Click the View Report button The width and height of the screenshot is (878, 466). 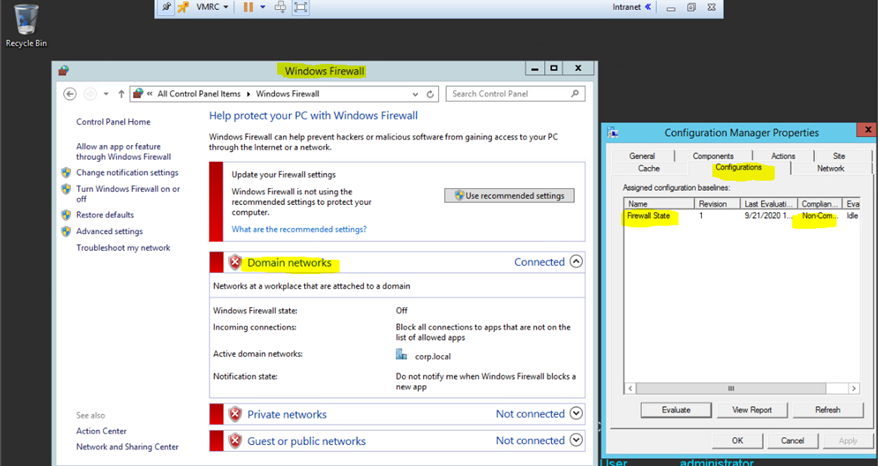tap(752, 410)
